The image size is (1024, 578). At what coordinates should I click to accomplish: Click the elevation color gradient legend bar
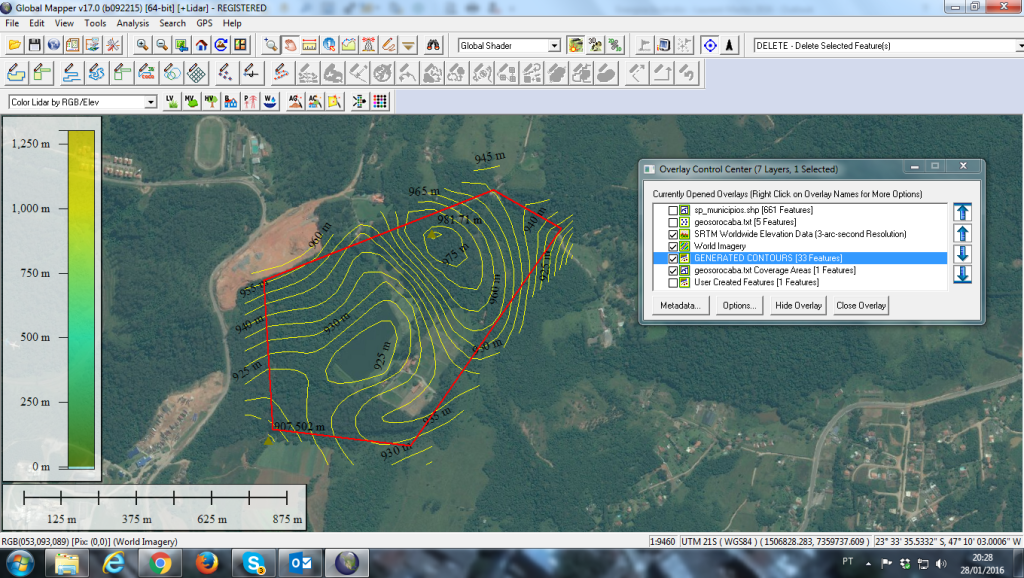click(x=82, y=298)
